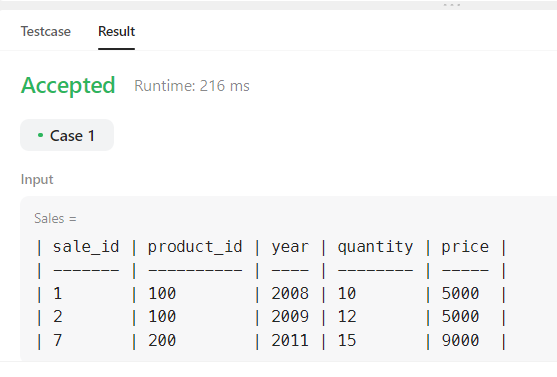
Task: Click the 'Sales =' label
Action: coord(55,218)
